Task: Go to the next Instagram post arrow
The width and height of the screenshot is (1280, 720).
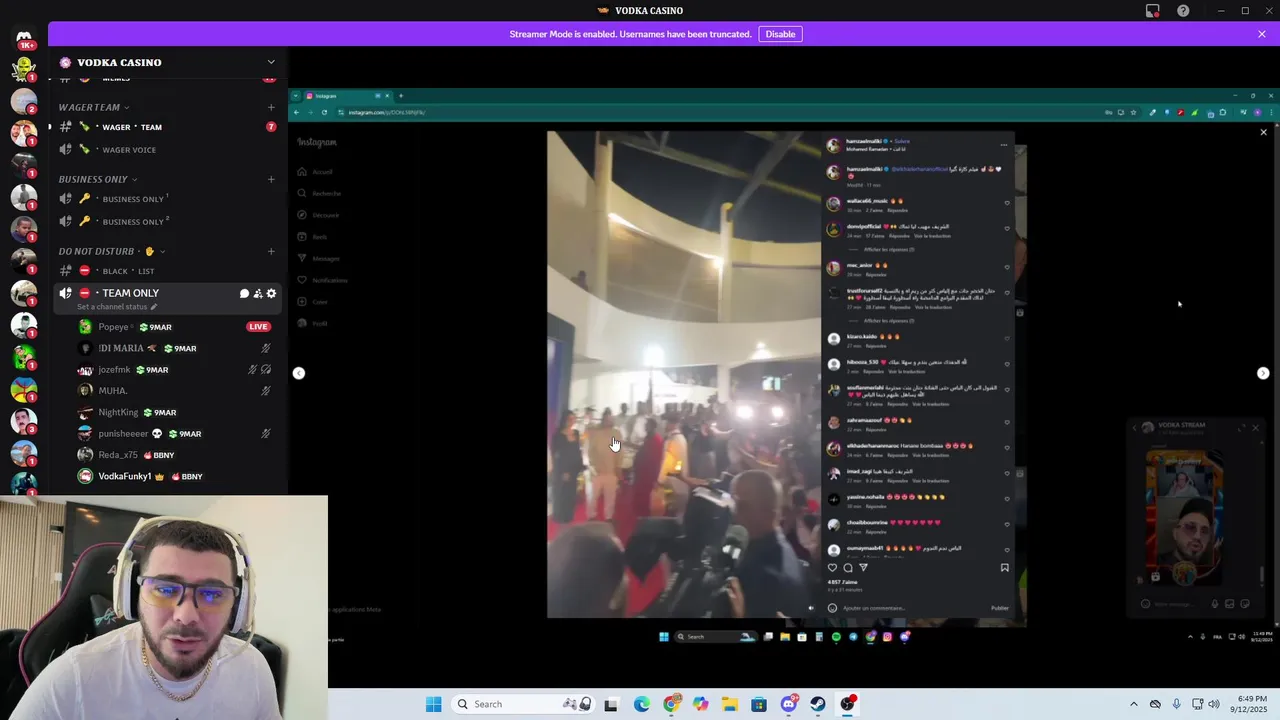Action: coord(1263,373)
